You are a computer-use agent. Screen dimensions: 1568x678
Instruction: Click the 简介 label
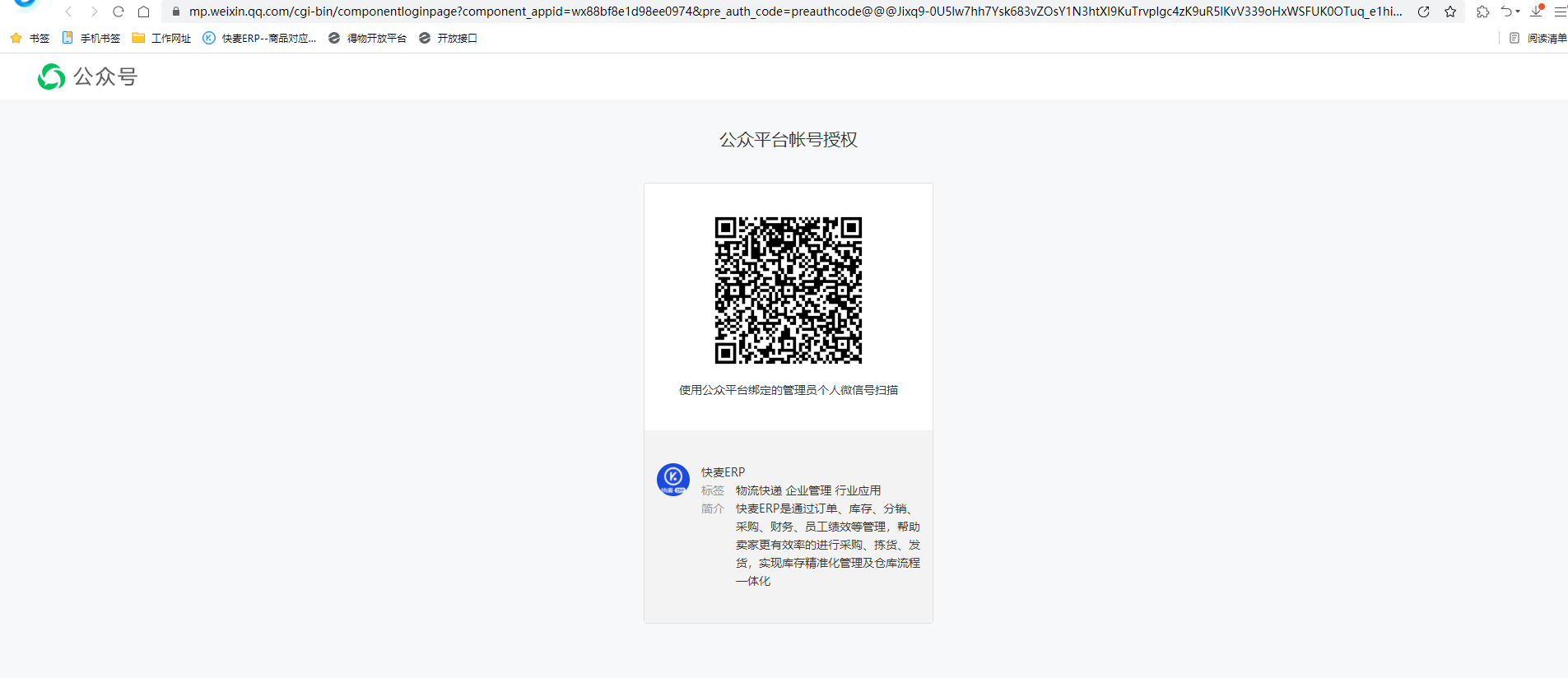point(713,508)
